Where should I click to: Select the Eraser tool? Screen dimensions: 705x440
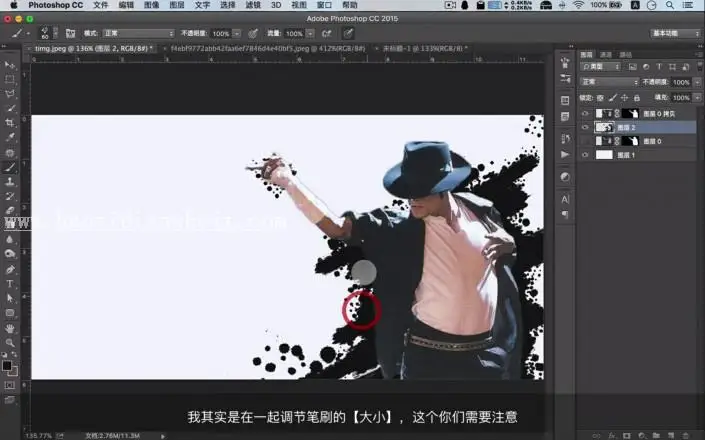(x=9, y=210)
